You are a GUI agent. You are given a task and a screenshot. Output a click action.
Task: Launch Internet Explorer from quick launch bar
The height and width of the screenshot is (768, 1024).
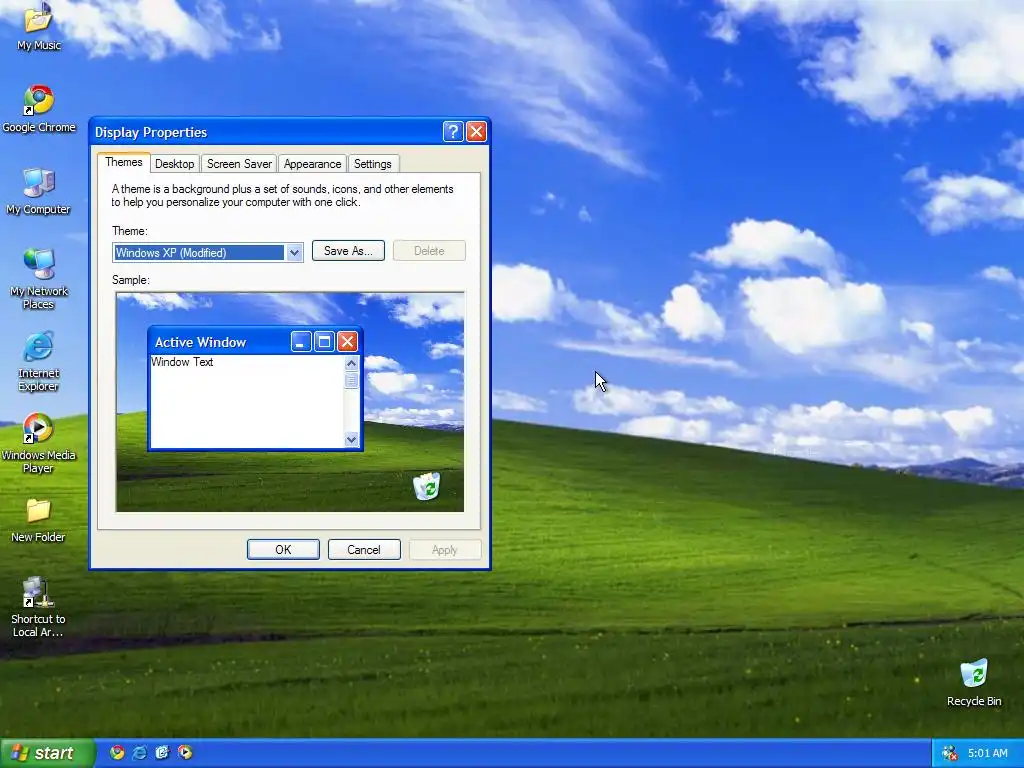click(x=140, y=752)
